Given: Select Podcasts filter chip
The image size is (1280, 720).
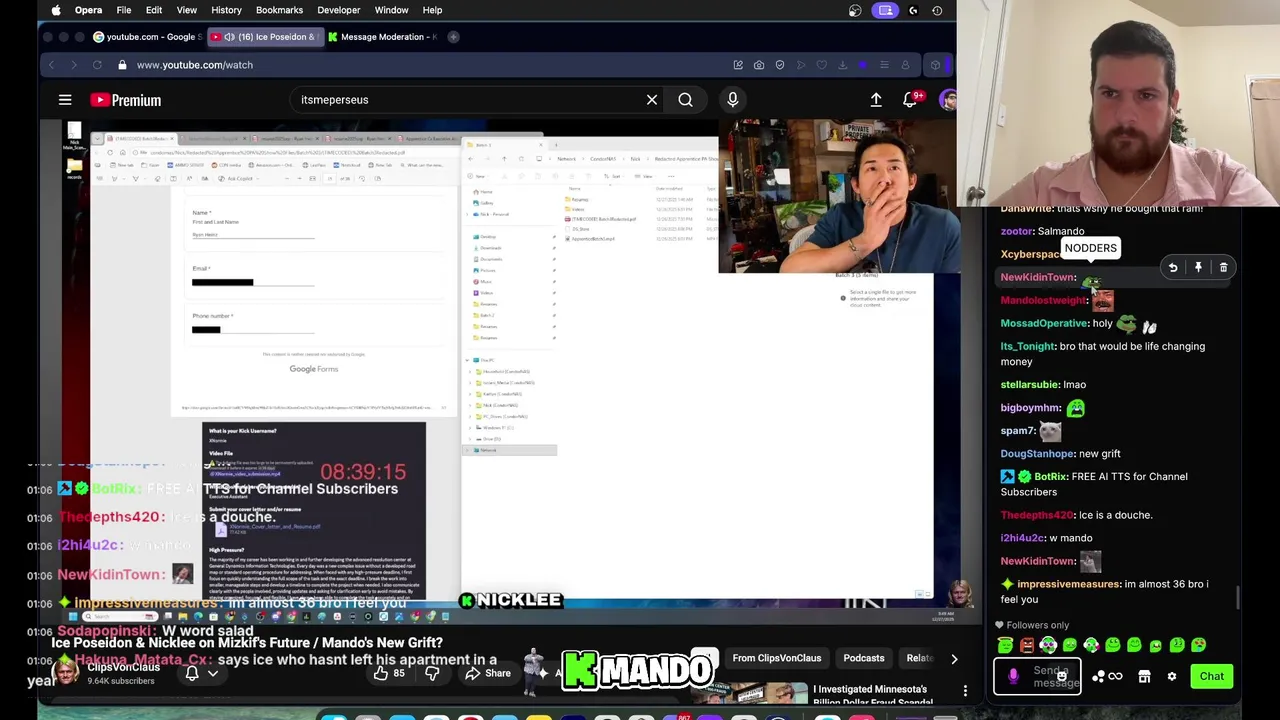Looking at the screenshot, I should 863,658.
